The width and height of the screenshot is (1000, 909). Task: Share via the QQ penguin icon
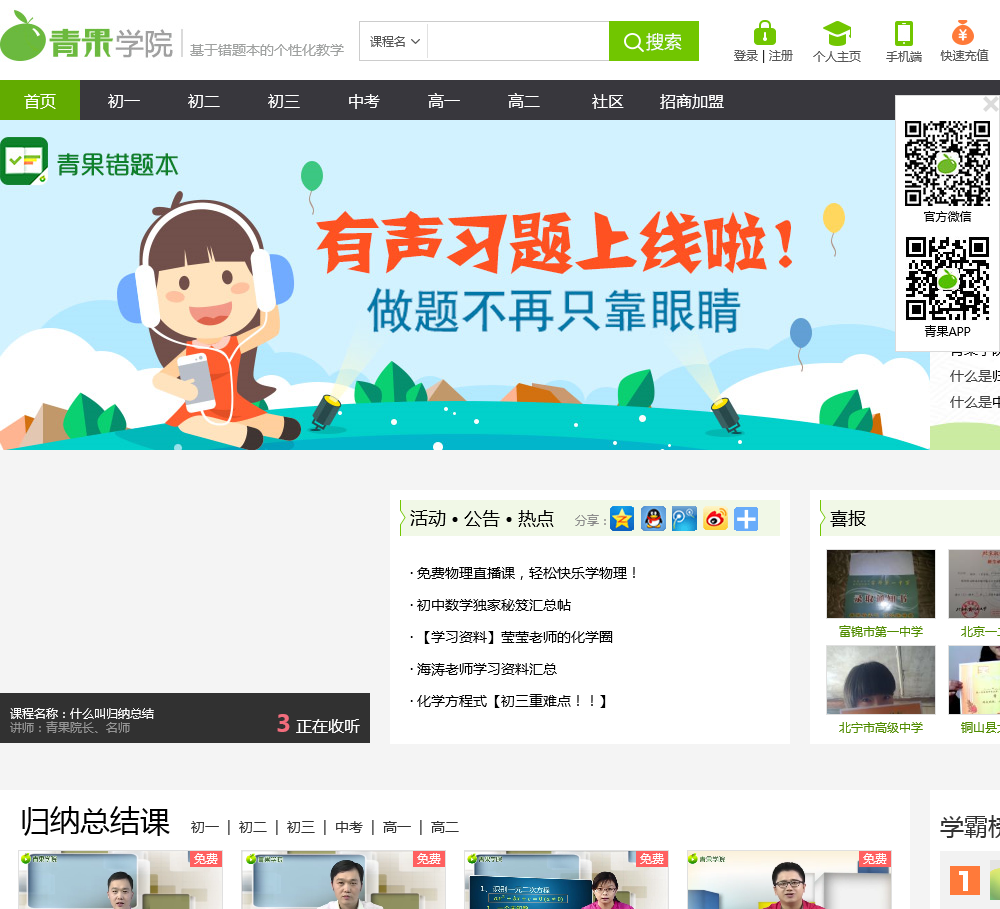[653, 519]
